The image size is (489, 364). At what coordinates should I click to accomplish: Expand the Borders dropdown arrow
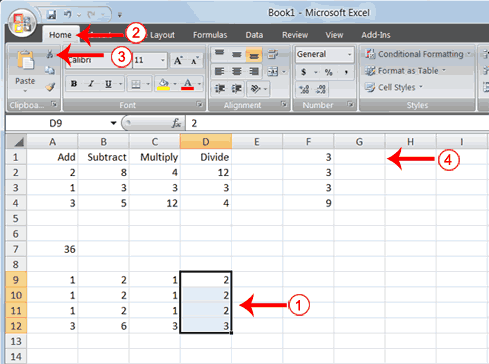(x=148, y=84)
